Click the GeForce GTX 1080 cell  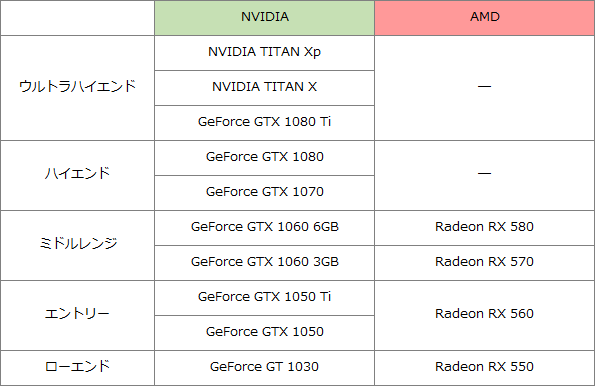tap(264, 158)
